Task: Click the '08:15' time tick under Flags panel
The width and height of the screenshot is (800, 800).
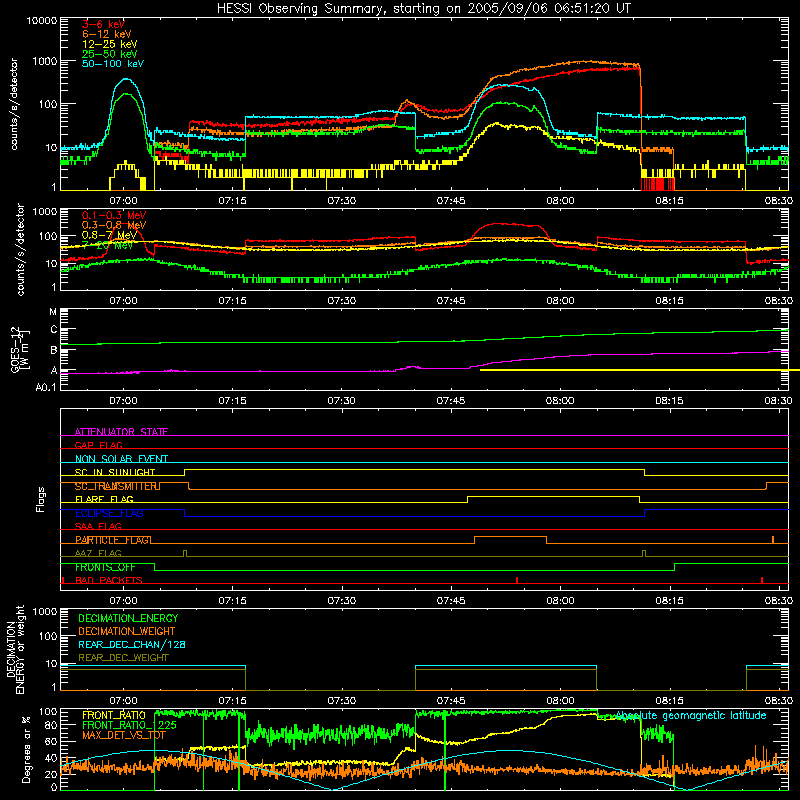Action: click(669, 601)
